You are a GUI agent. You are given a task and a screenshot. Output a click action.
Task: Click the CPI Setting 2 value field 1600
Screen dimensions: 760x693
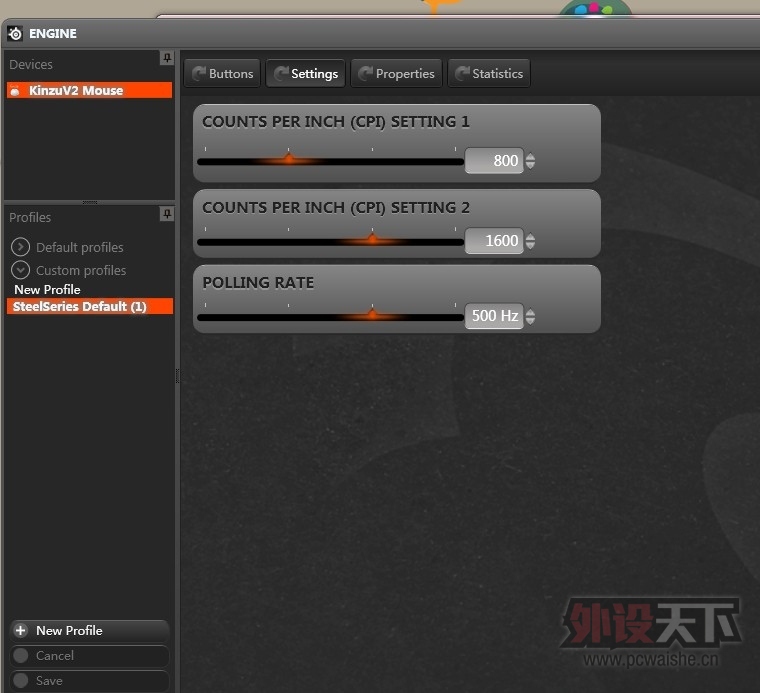pyautogui.click(x=494, y=240)
